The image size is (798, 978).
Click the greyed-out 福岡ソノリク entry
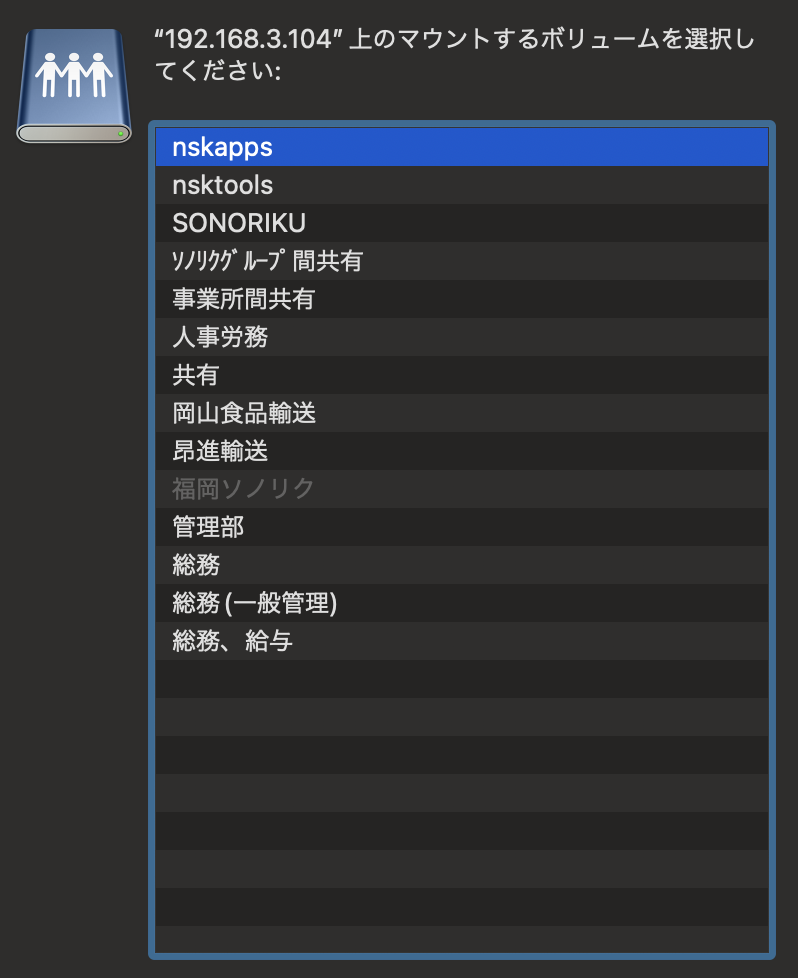(x=243, y=489)
